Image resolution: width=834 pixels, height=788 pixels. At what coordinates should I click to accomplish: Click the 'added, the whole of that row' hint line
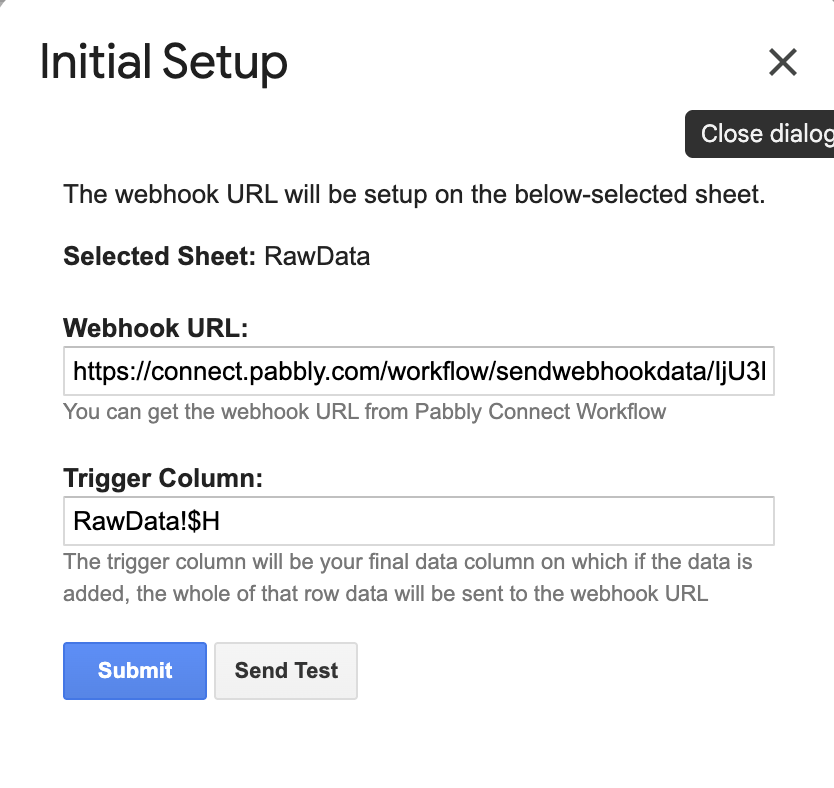tap(386, 593)
